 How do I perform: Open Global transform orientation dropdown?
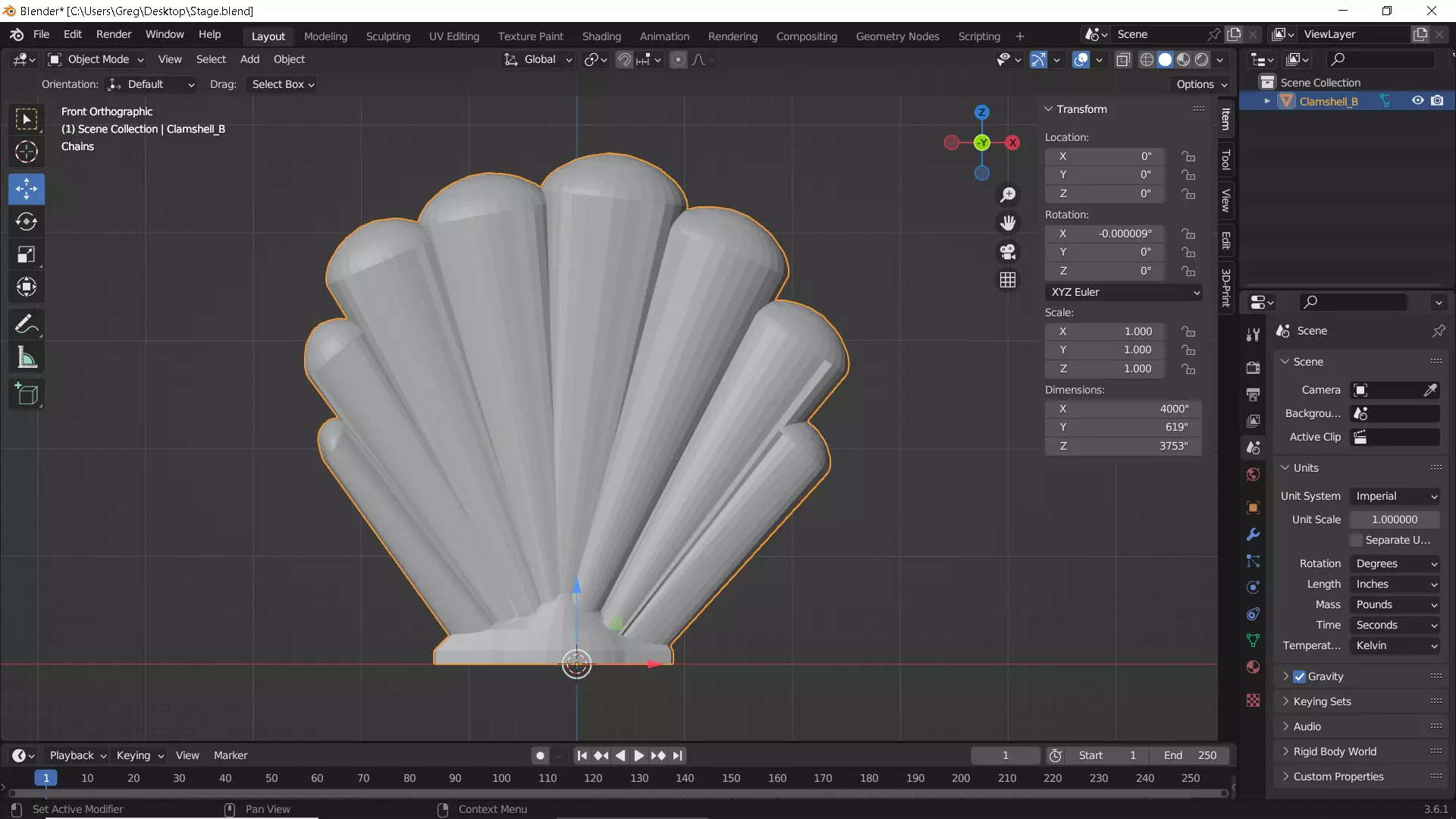pos(538,59)
